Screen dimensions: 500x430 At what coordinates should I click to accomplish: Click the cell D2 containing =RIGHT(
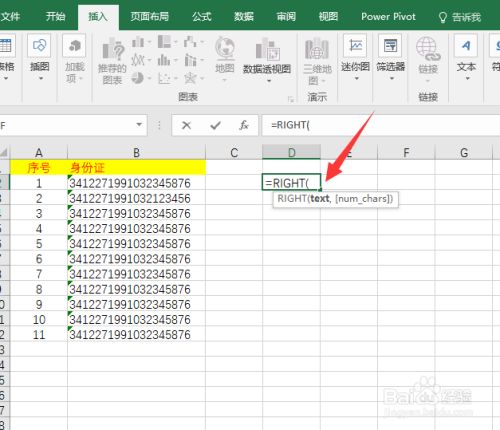pyautogui.click(x=291, y=183)
